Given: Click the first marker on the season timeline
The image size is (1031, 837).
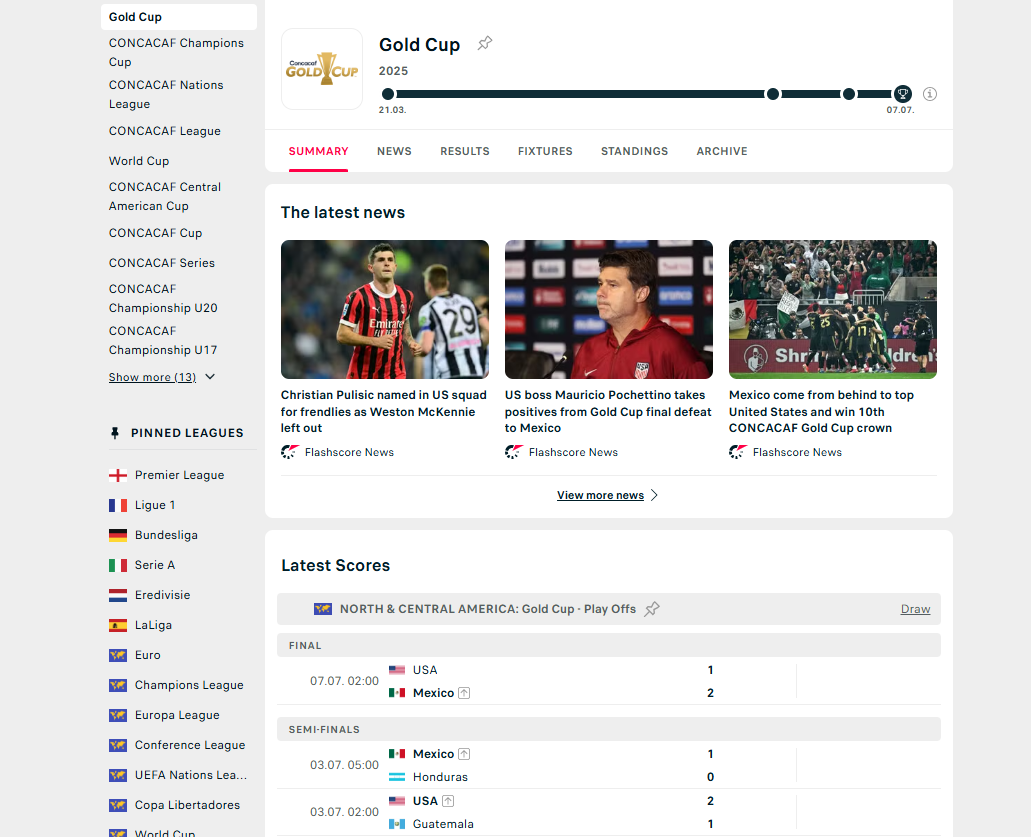Looking at the screenshot, I should coord(388,94).
